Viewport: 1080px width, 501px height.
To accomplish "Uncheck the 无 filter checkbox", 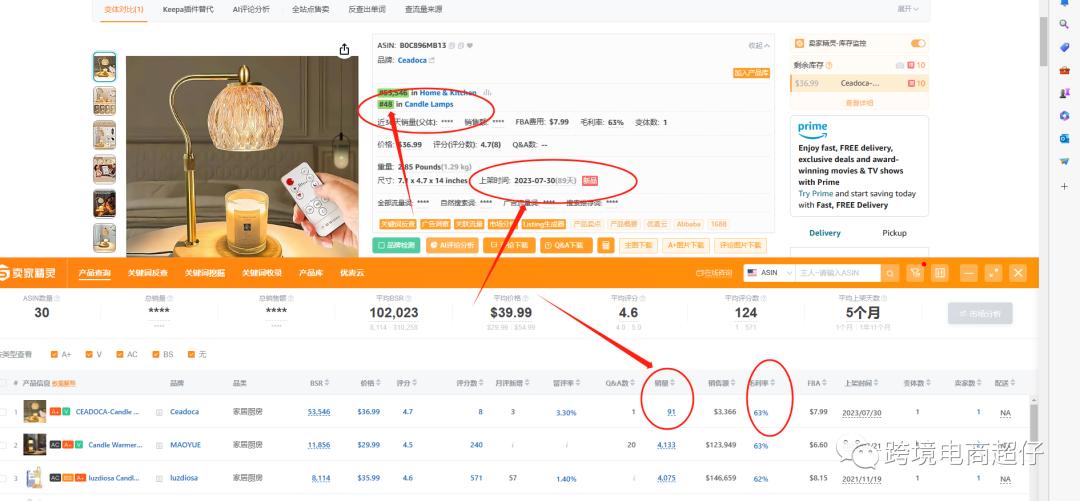I will [191, 354].
